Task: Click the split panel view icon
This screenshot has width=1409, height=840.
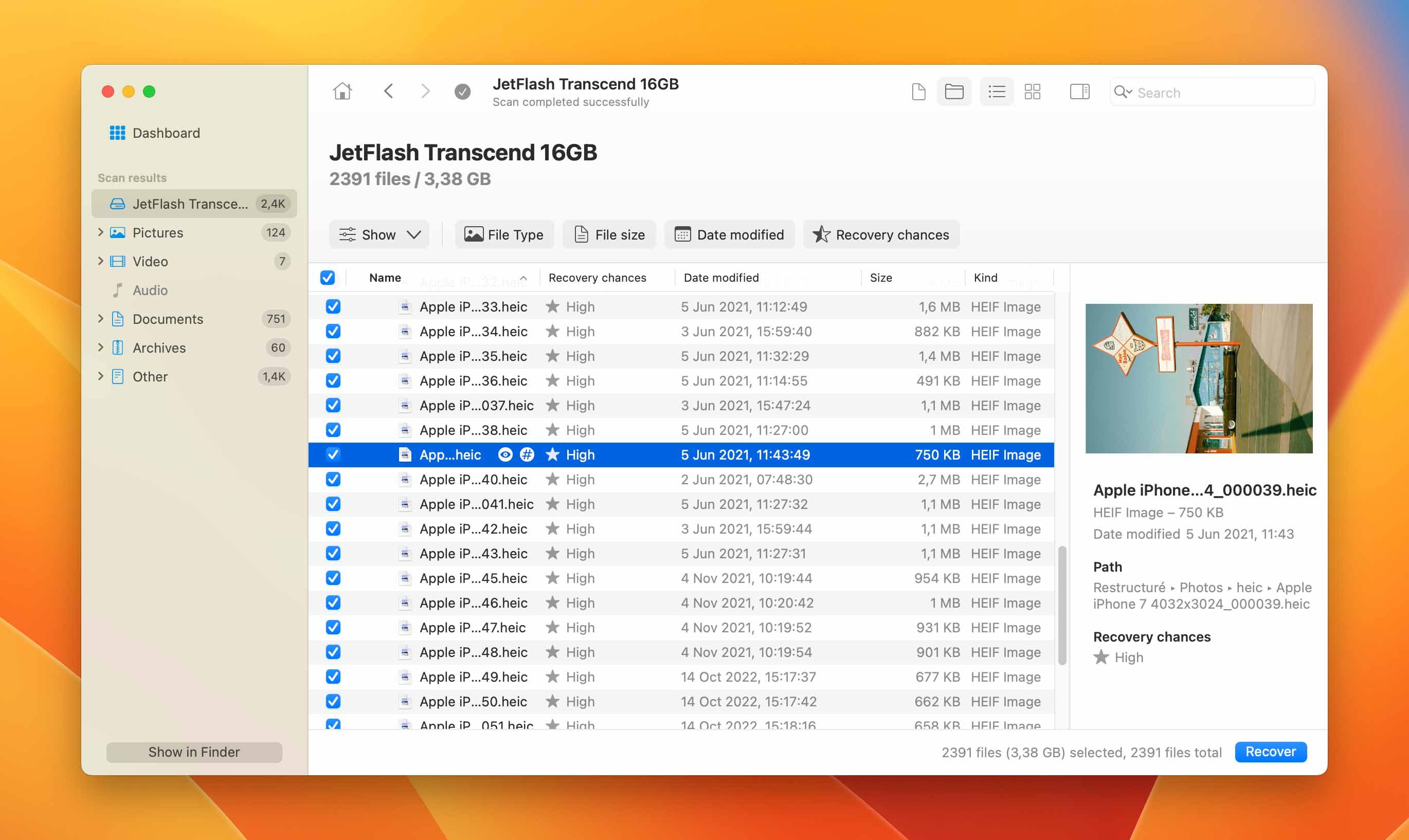Action: [x=1079, y=92]
